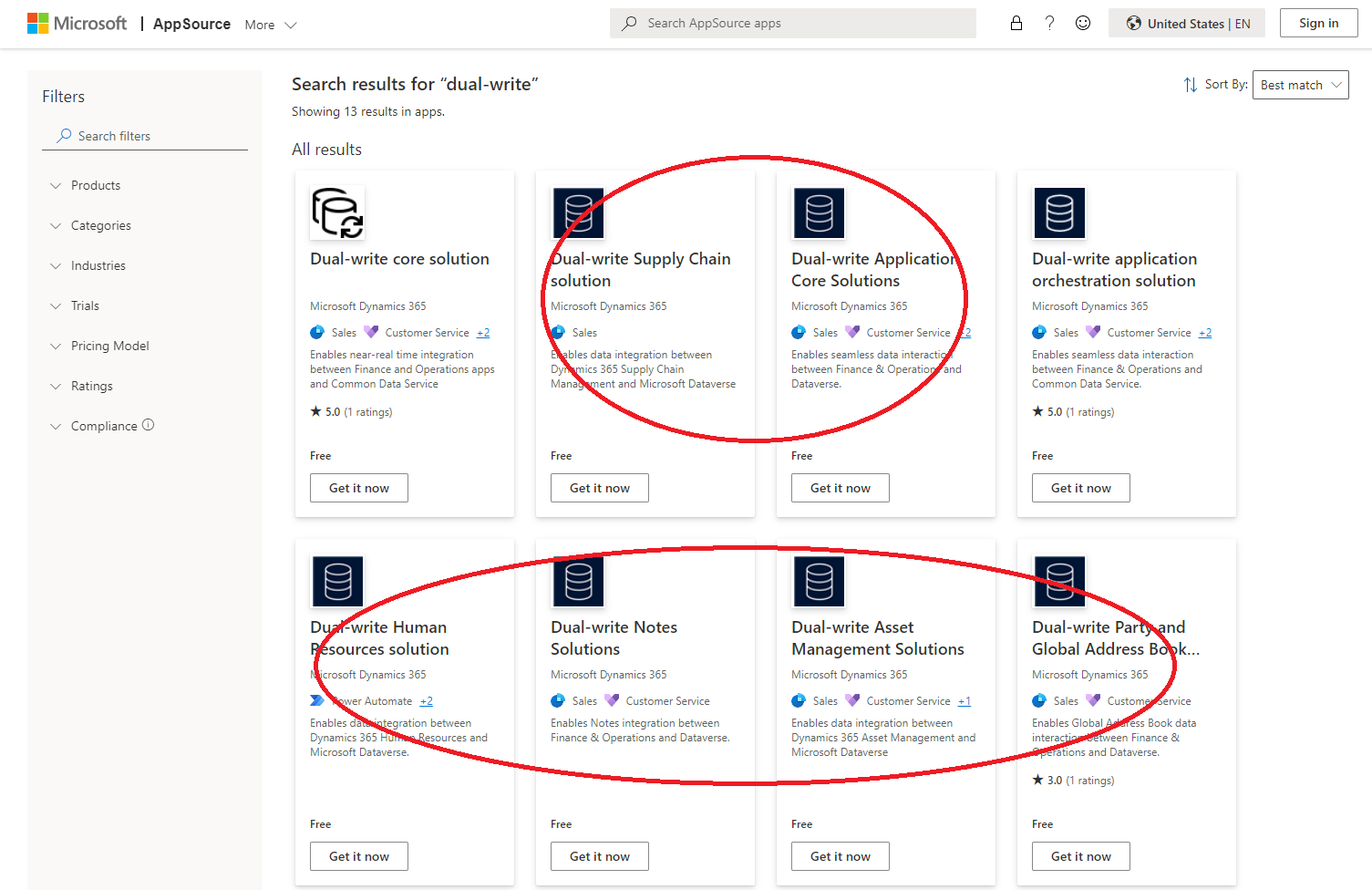Click the smiley feedback icon

tap(1083, 24)
